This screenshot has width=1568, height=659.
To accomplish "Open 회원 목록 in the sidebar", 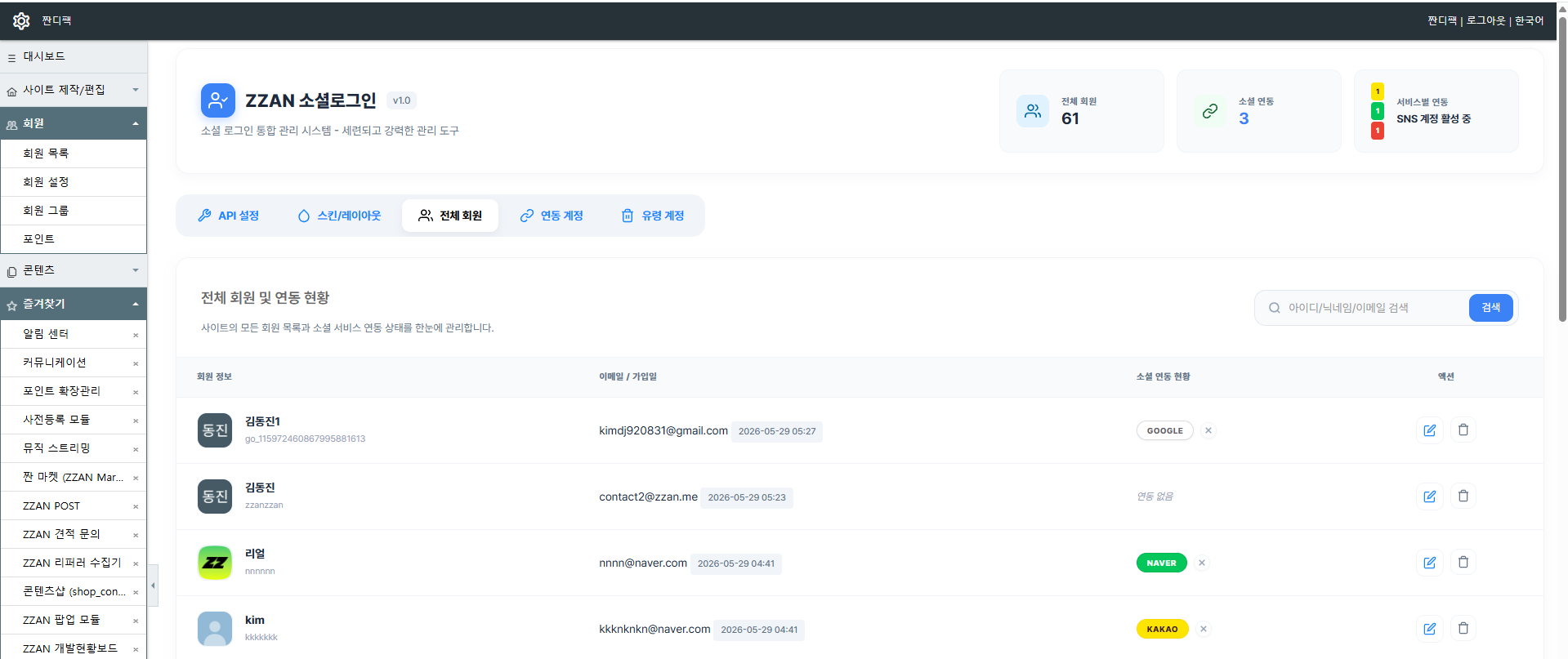I will [74, 154].
